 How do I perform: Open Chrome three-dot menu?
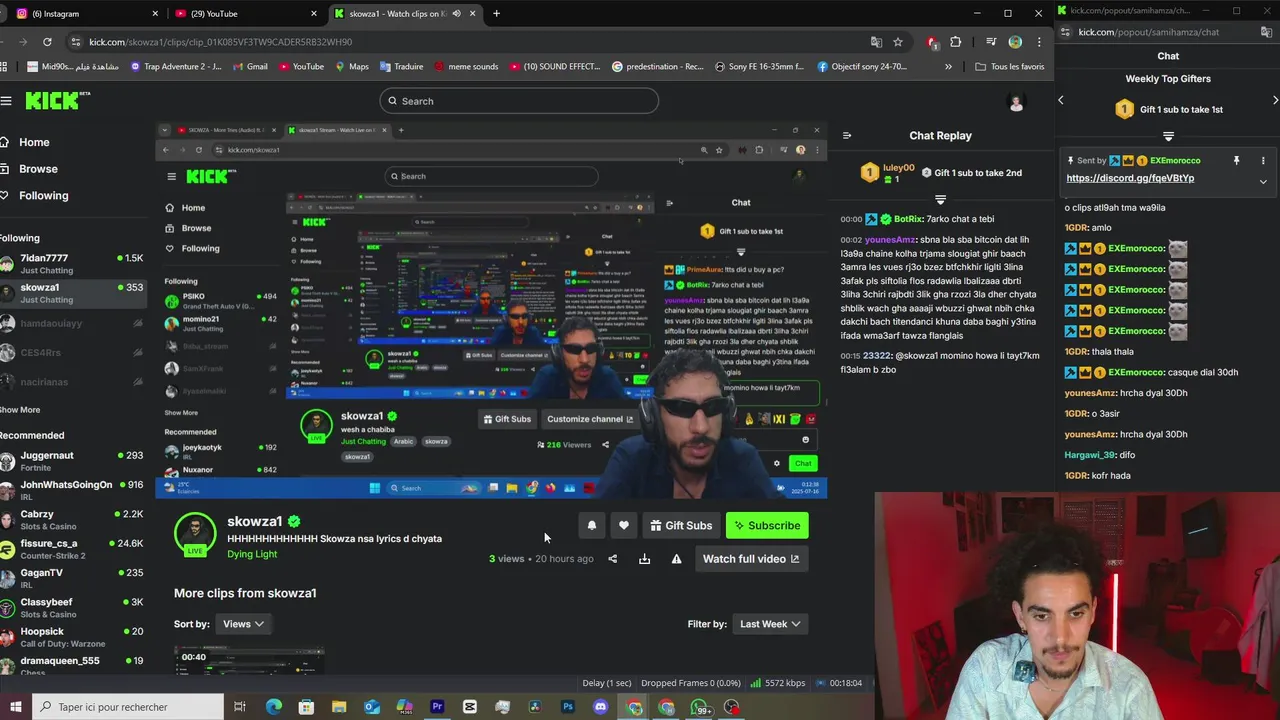1039,42
